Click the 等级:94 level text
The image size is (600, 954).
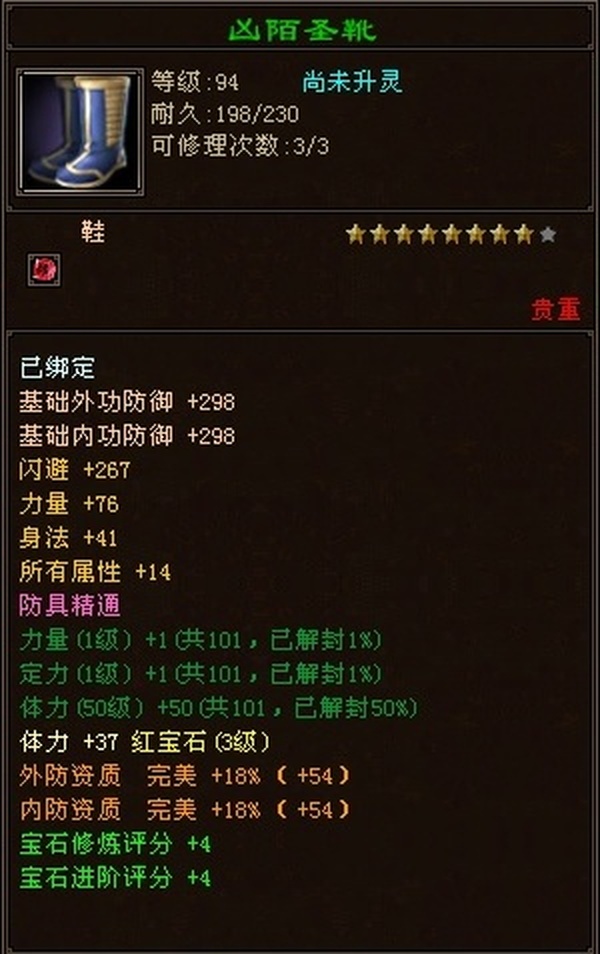(x=195, y=82)
